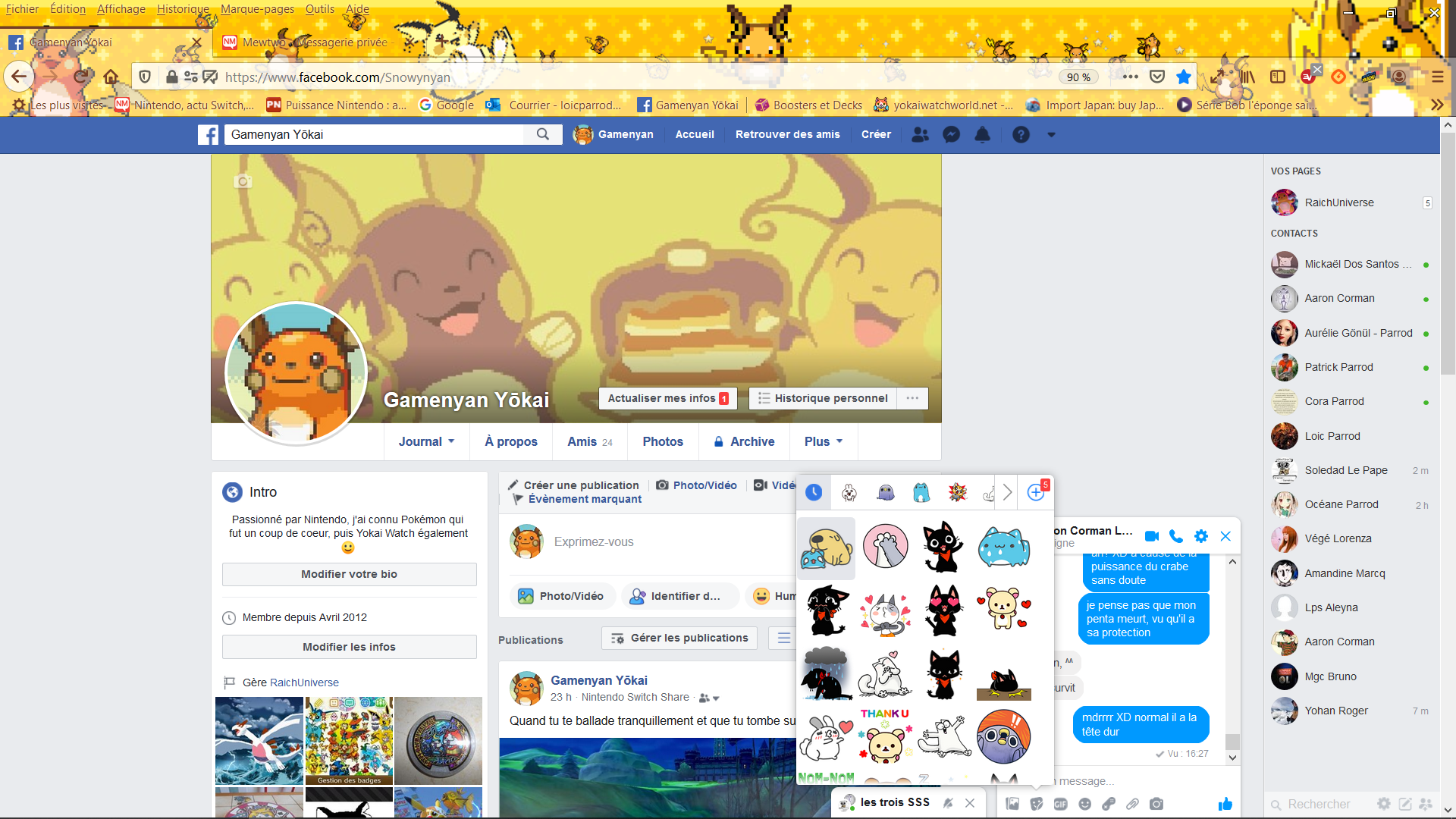Click the cover photo camera icon

point(243,182)
